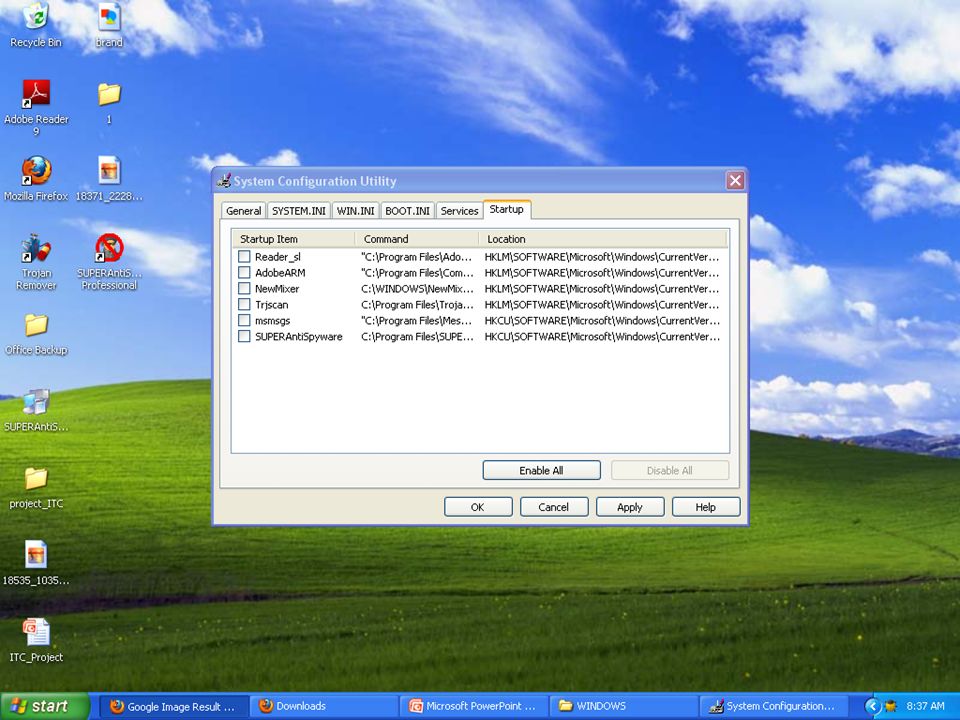
Task: Switch to the General tab
Action: coord(243,211)
